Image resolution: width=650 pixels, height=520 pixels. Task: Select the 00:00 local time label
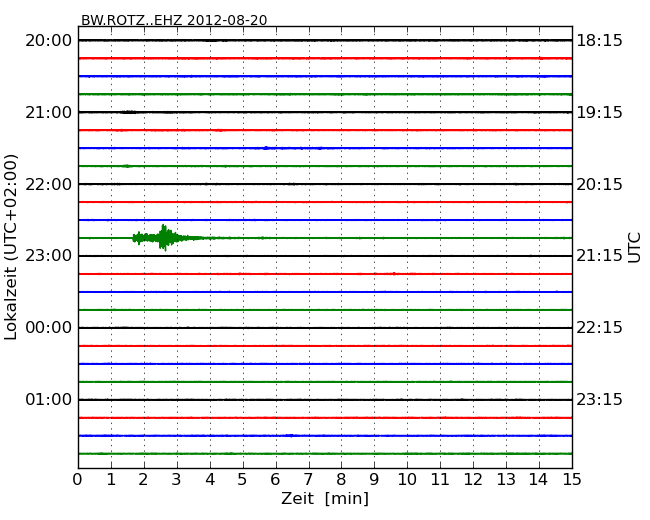tap(49, 328)
